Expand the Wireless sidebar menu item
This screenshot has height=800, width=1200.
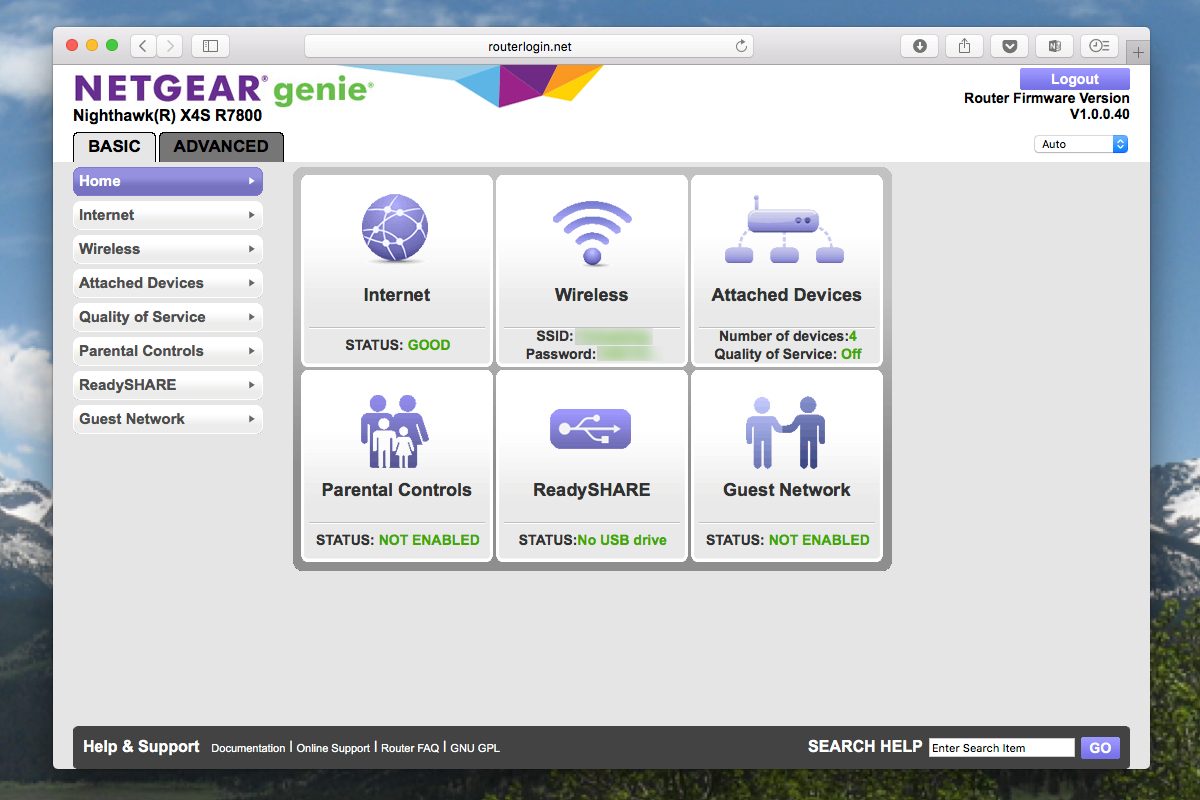pos(168,249)
